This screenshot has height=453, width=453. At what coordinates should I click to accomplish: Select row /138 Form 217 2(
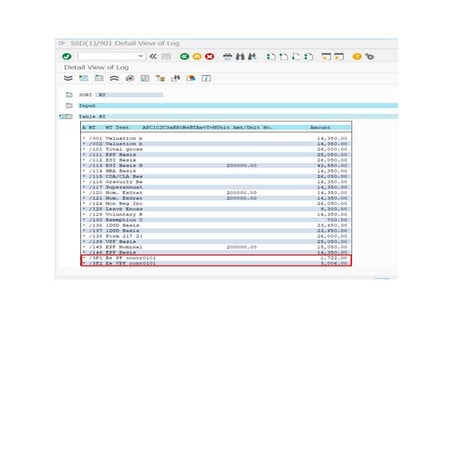click(216, 236)
